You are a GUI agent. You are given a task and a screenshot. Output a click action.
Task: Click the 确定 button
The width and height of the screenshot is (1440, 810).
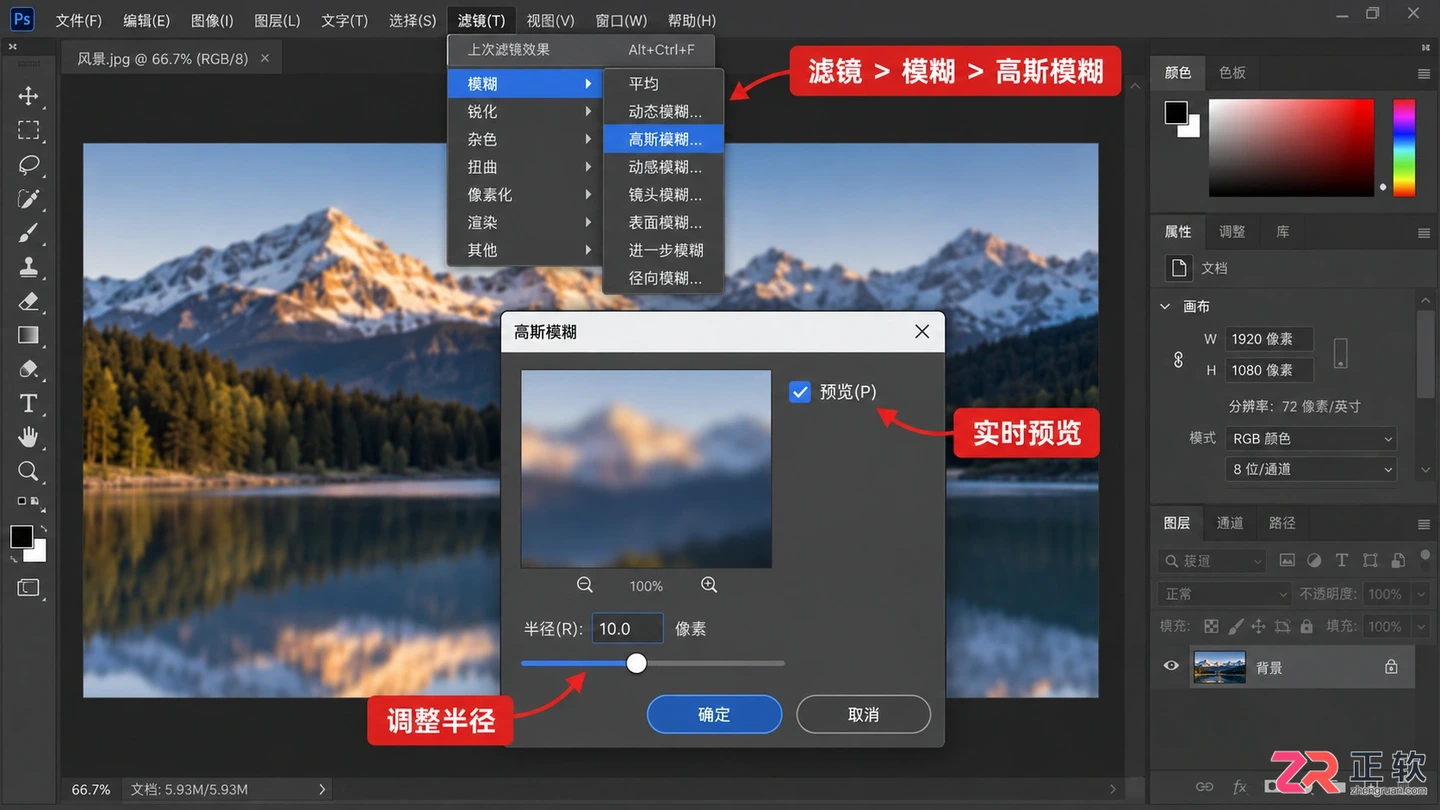click(x=714, y=715)
